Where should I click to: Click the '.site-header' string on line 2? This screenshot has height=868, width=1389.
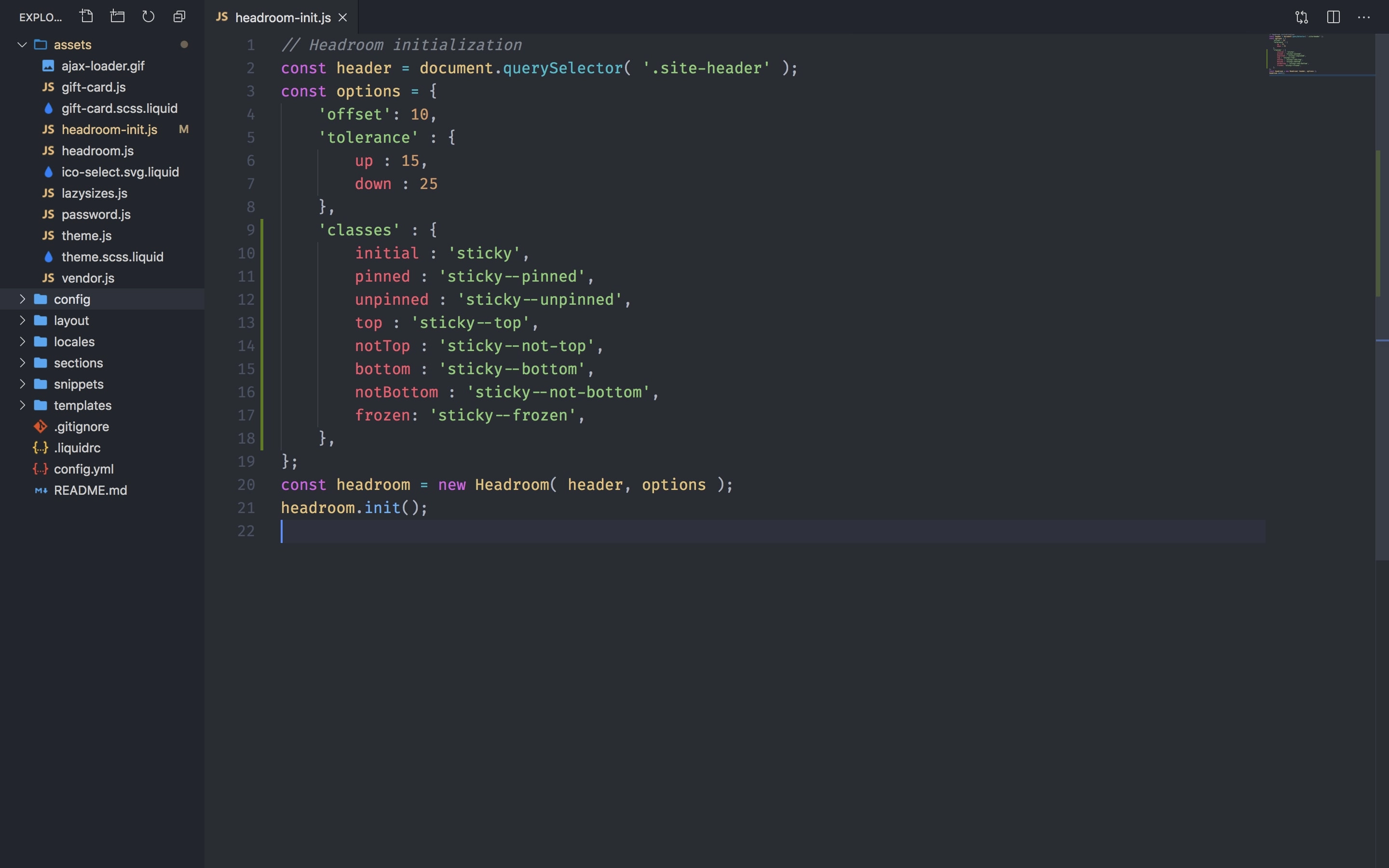click(x=707, y=68)
